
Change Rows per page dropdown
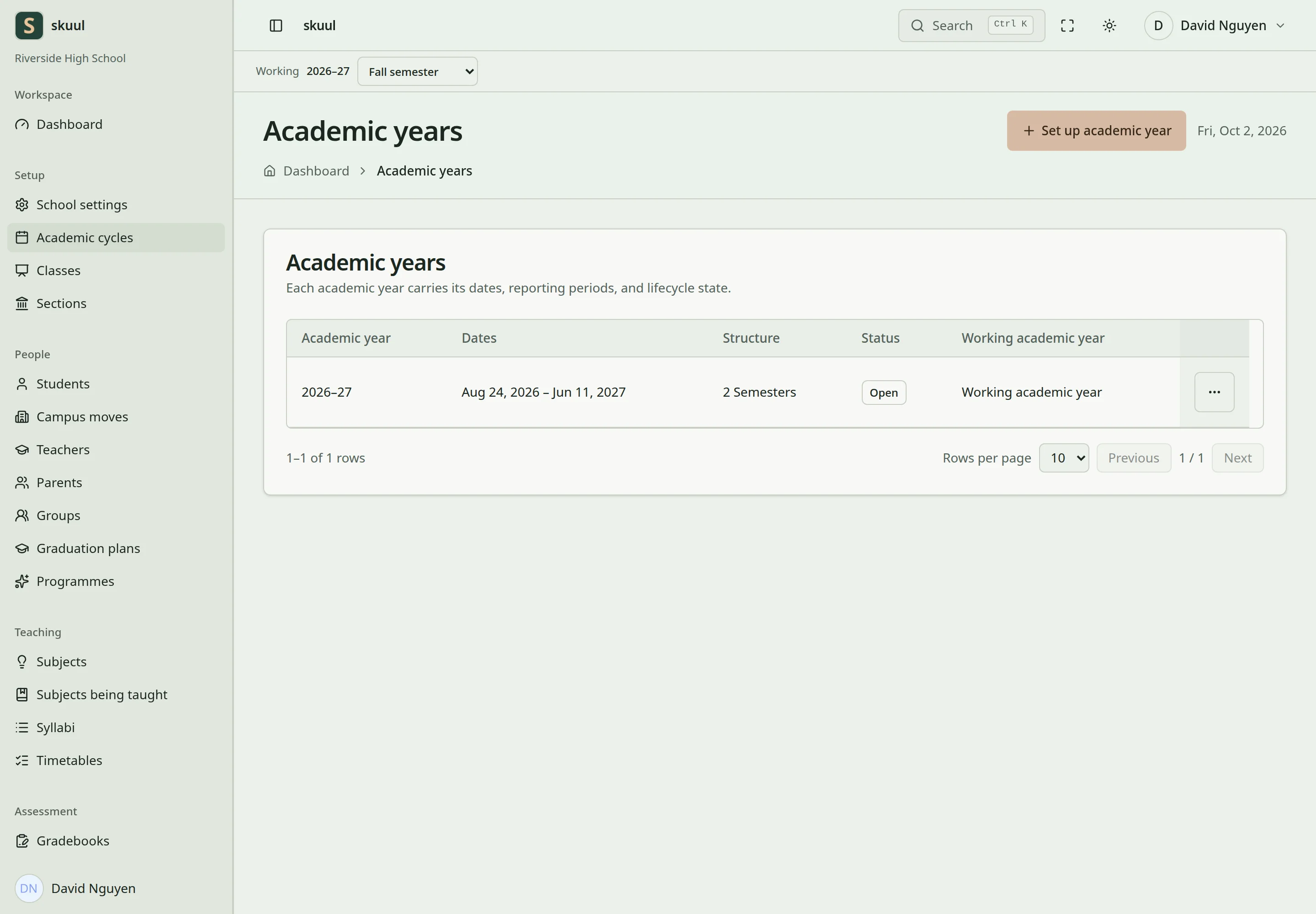(1064, 458)
